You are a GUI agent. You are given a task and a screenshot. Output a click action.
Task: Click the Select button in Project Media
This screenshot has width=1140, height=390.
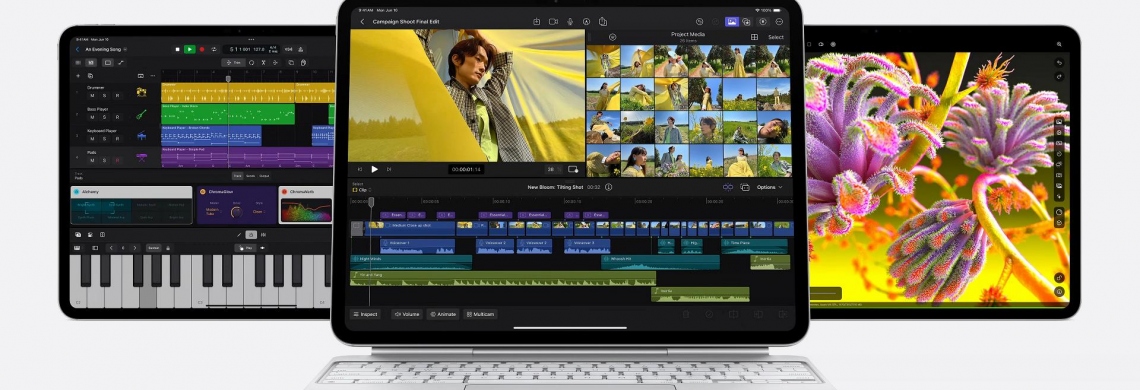pyautogui.click(x=776, y=37)
